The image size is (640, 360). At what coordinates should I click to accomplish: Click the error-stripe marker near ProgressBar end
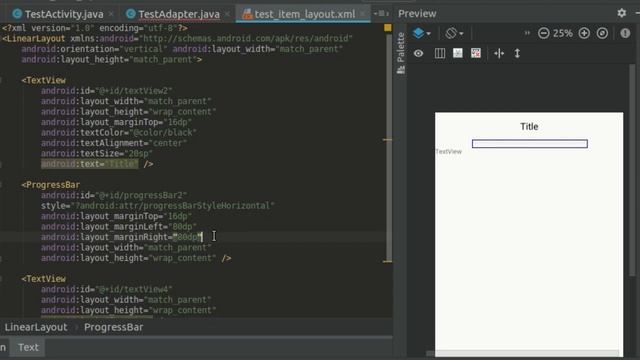coord(387,261)
